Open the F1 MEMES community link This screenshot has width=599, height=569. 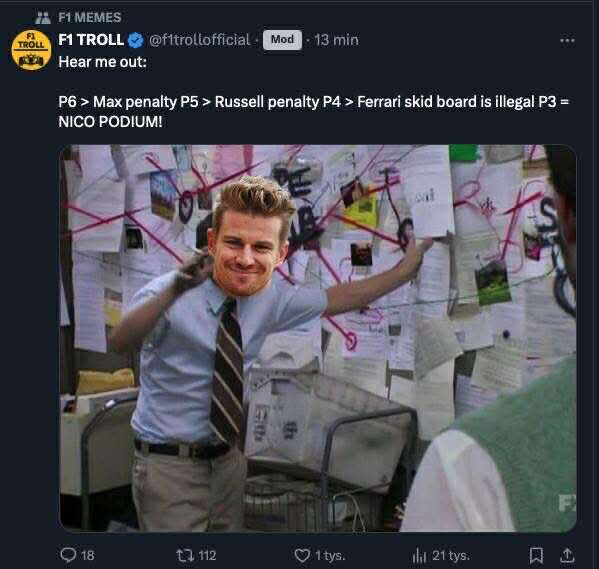coord(90,18)
